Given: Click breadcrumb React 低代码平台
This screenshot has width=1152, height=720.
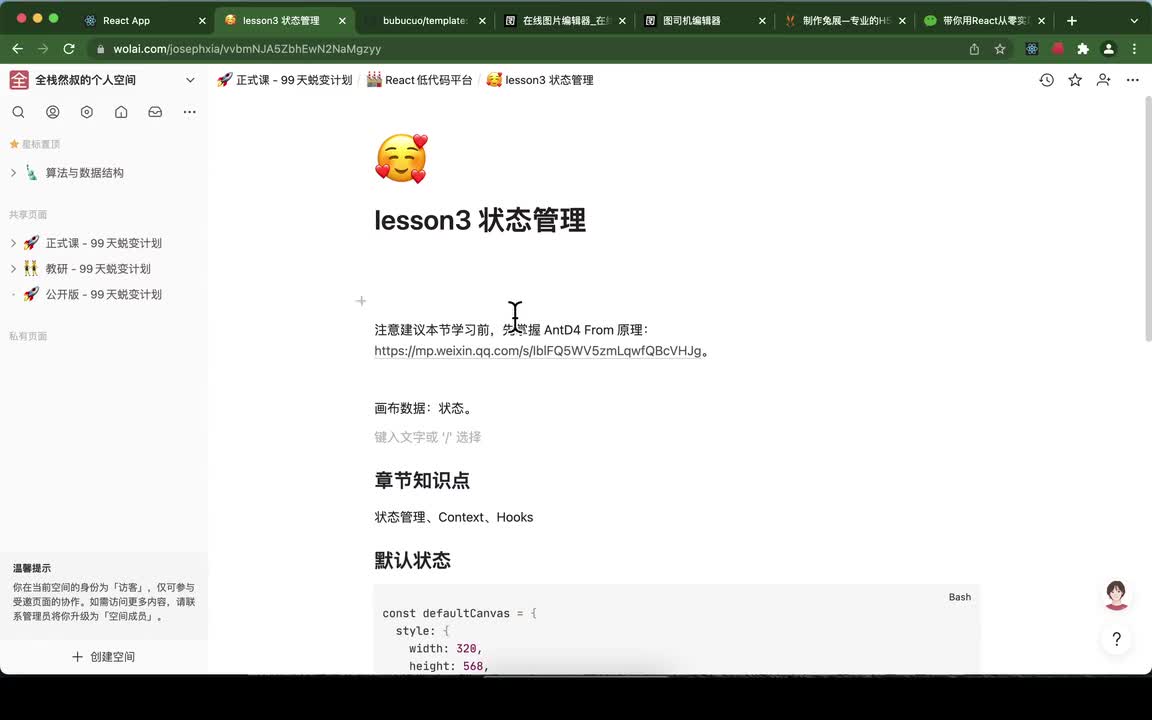Looking at the screenshot, I should click(x=420, y=80).
